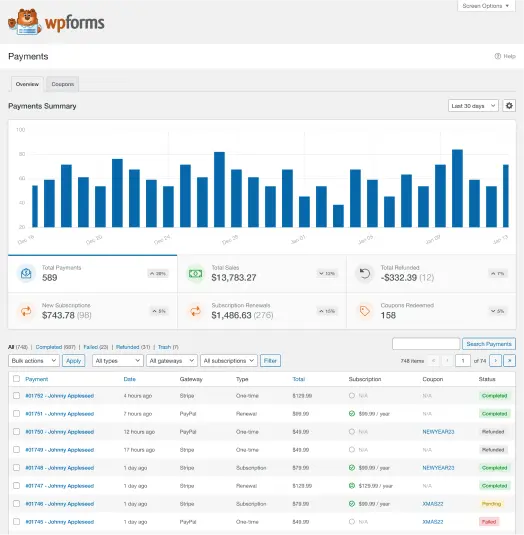Open the Bulk actions dropdown
Viewport: 524px width, 535px height.
pos(34,361)
